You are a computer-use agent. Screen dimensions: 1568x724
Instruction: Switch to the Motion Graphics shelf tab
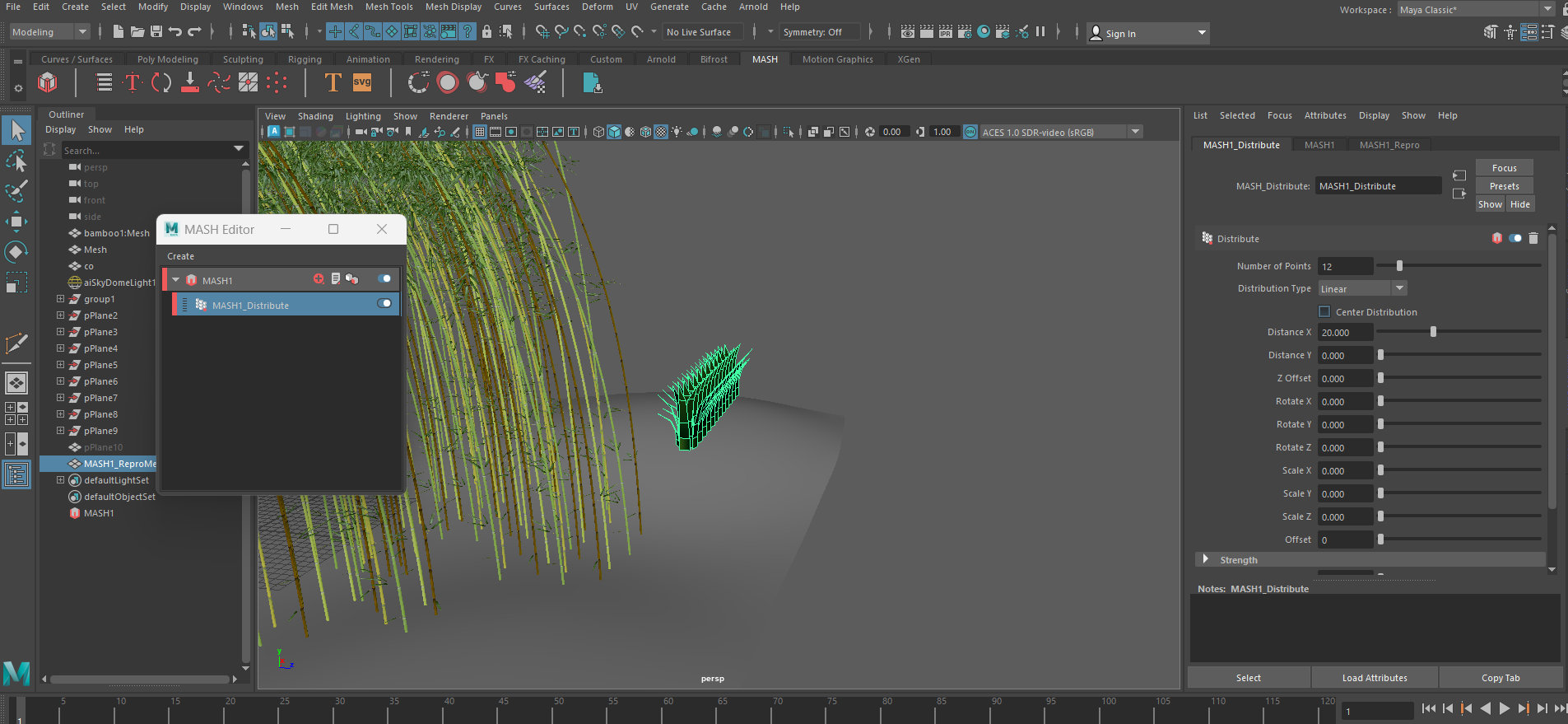click(837, 59)
